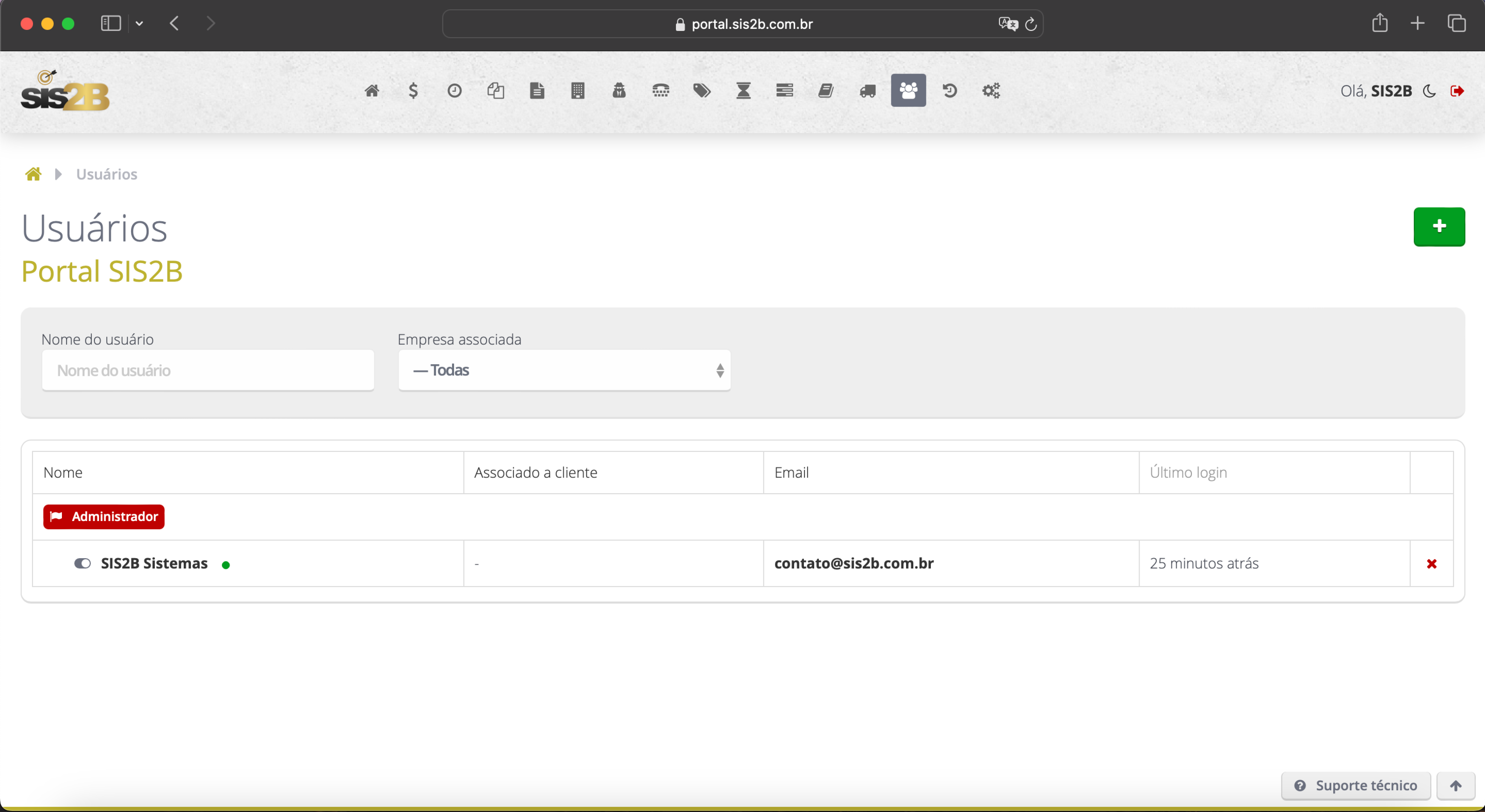Open the hourglass icon section
Image resolution: width=1485 pixels, height=812 pixels.
pyautogui.click(x=744, y=90)
